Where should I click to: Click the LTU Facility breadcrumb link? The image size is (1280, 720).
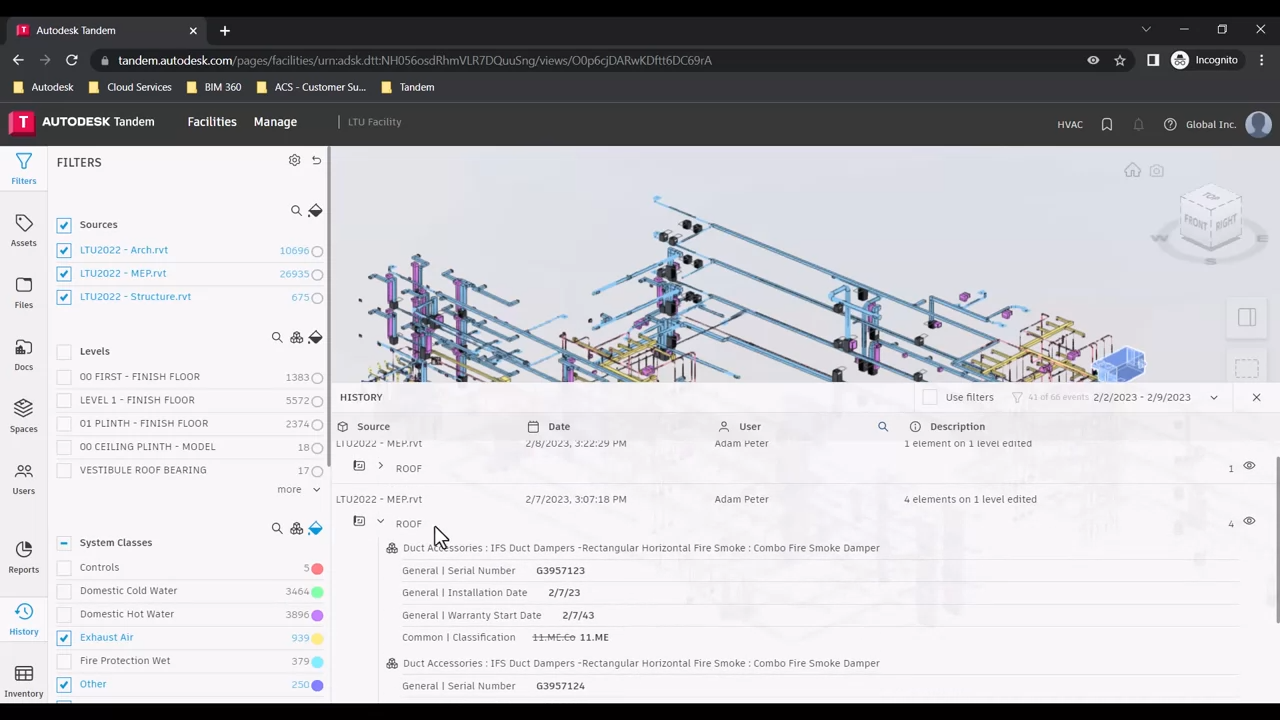[x=374, y=122]
